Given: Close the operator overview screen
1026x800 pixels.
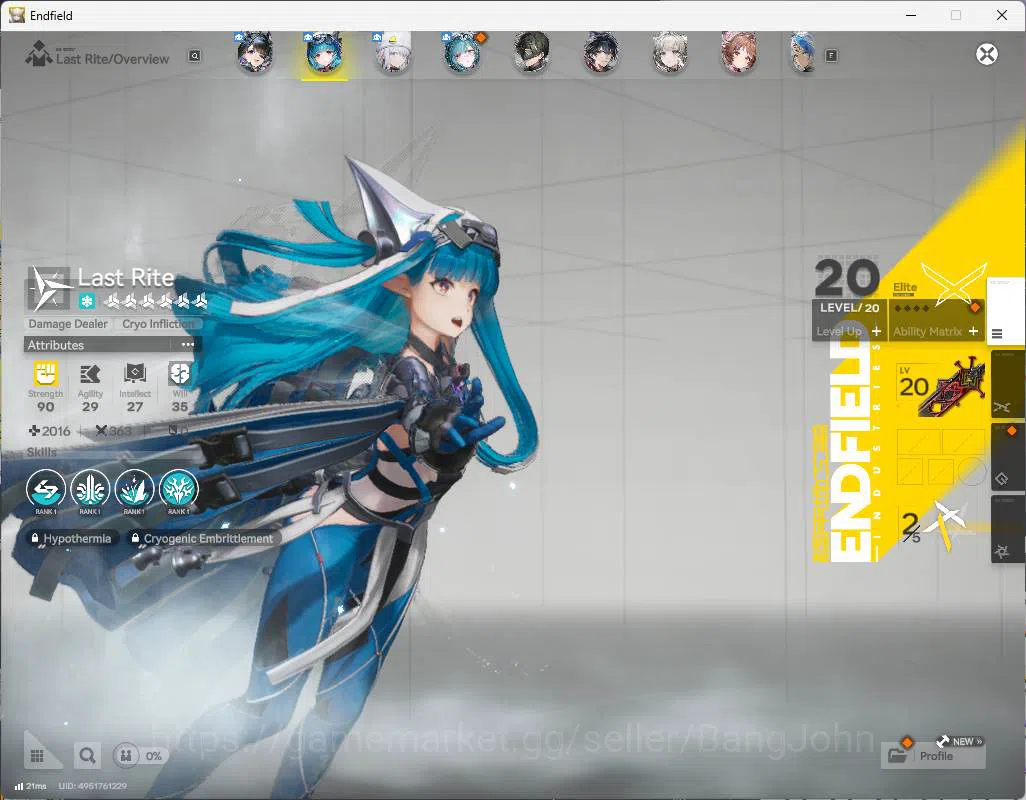Looking at the screenshot, I should click(987, 54).
